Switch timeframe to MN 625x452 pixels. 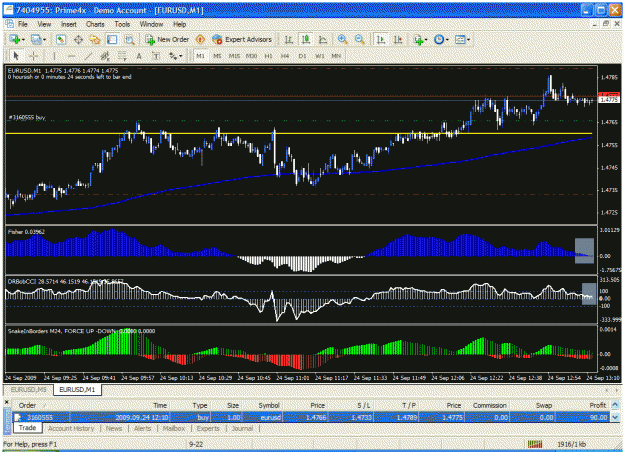point(336,56)
